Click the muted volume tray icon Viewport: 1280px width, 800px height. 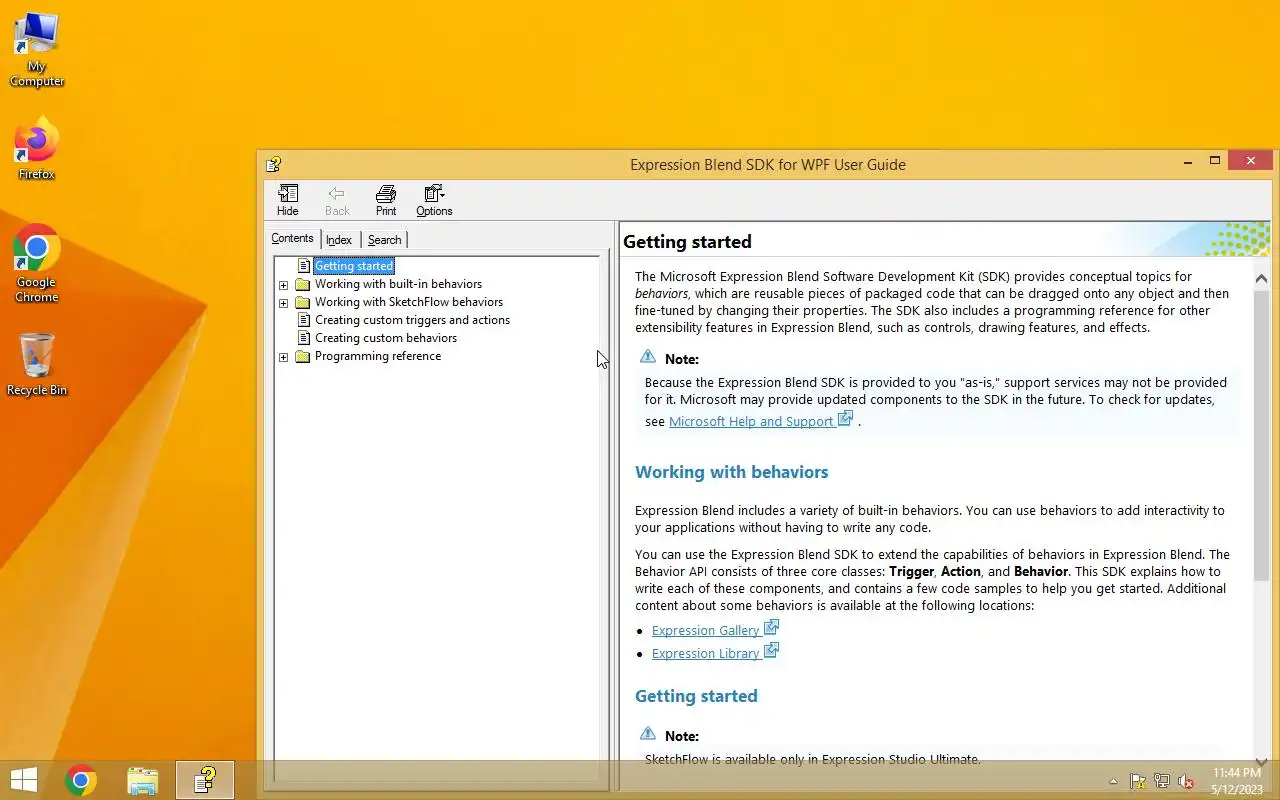1186,781
